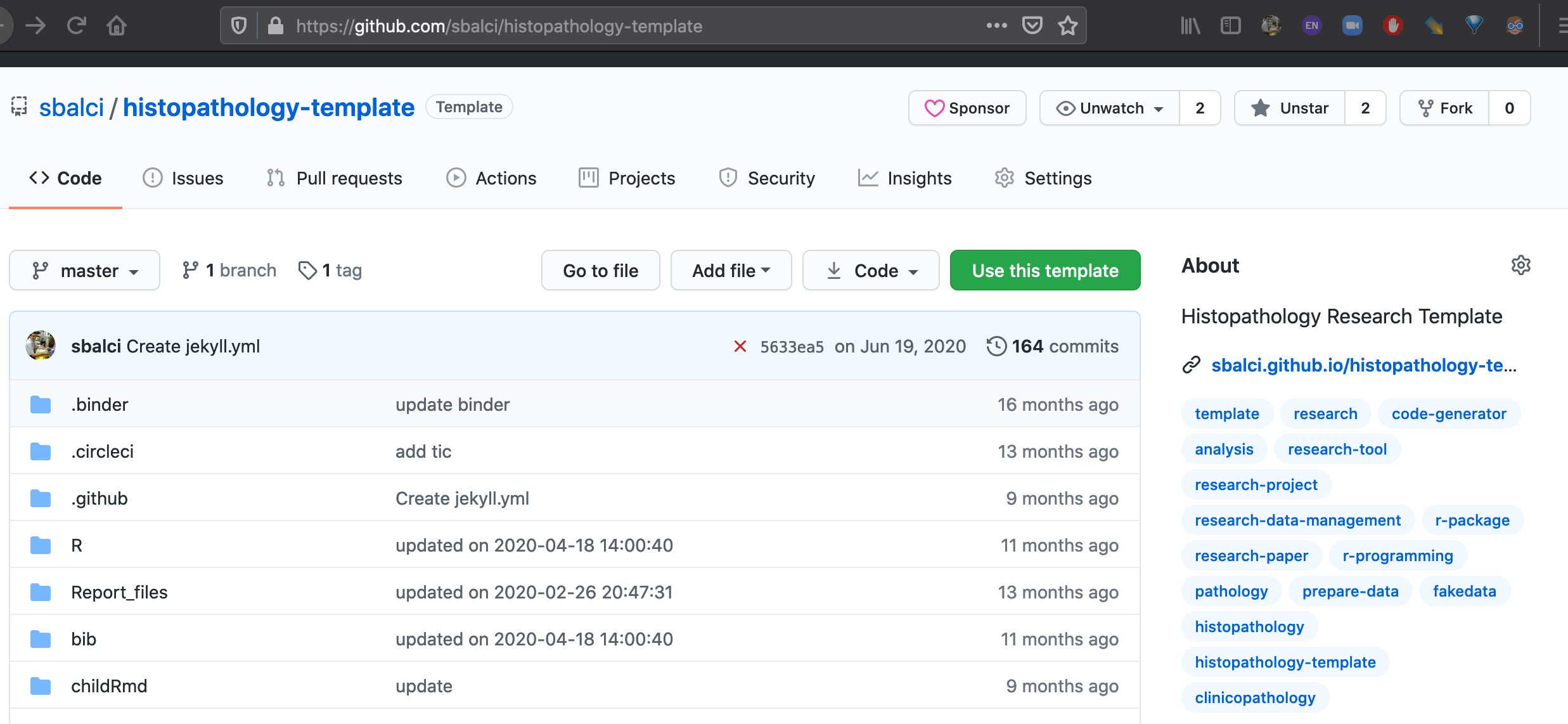Open the childRmd folder name
This screenshot has width=1568, height=724.
point(109,686)
